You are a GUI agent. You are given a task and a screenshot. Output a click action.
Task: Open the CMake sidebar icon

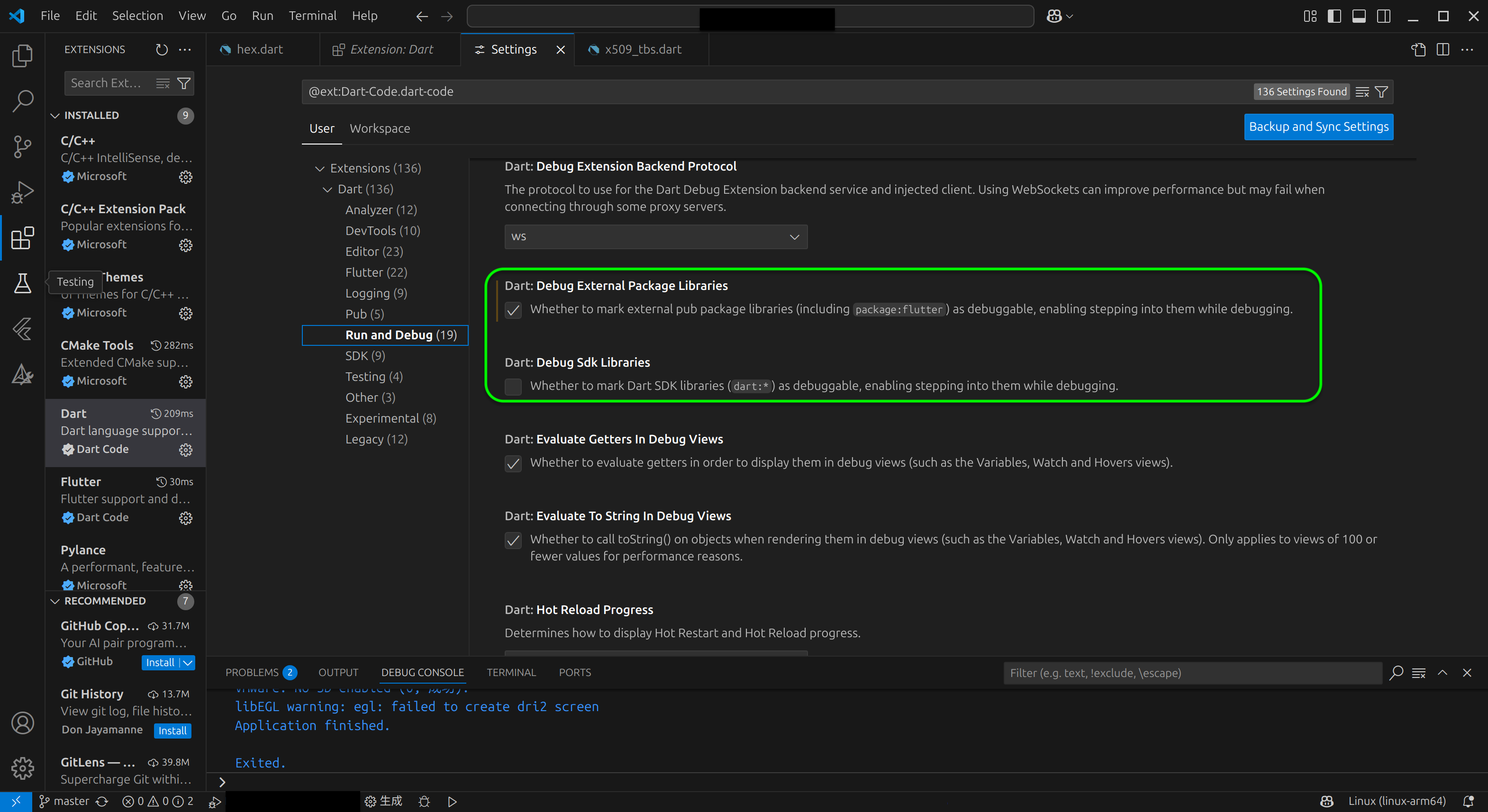(x=23, y=374)
